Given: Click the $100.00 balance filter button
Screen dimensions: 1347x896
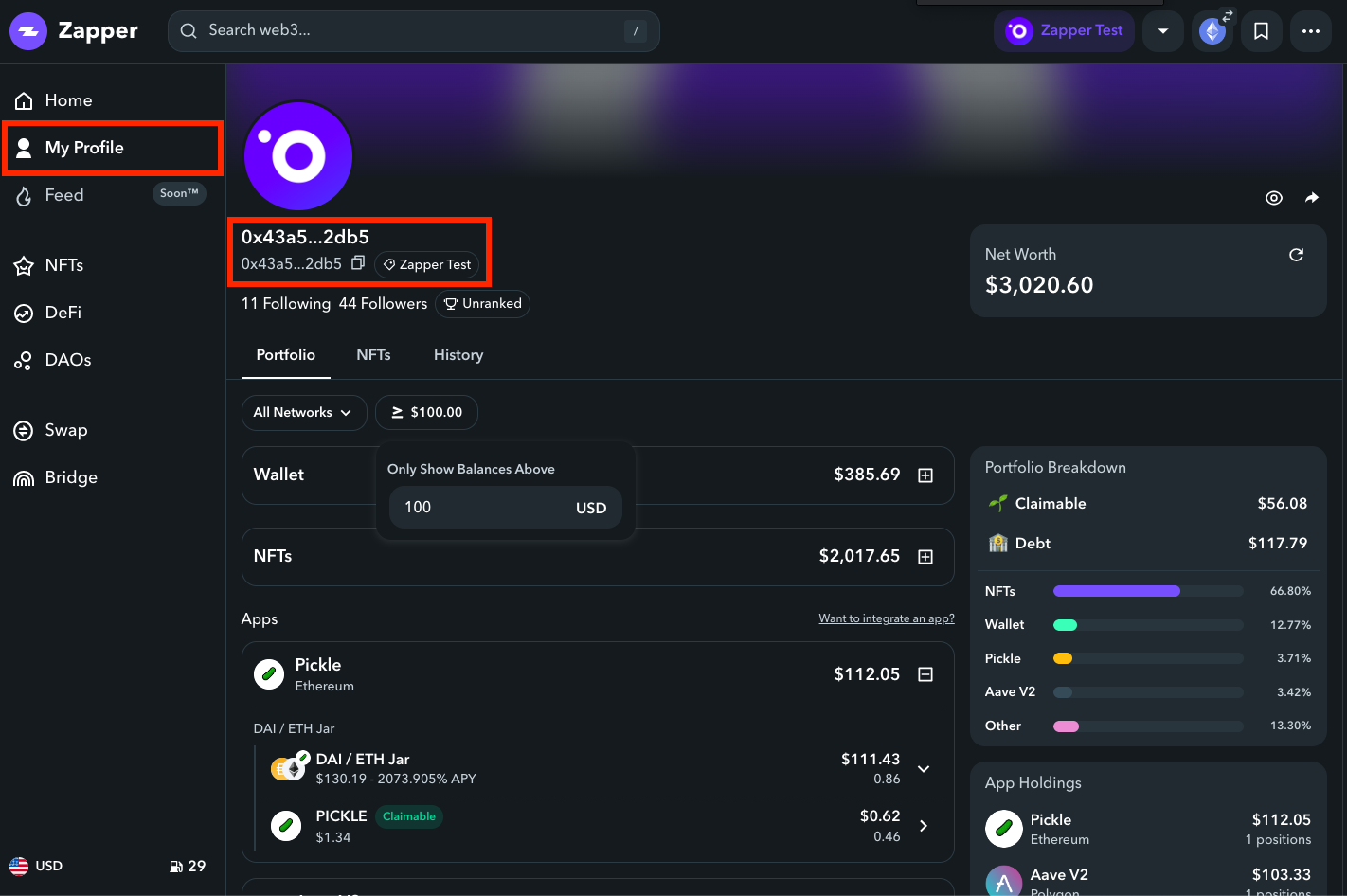Looking at the screenshot, I should (427, 413).
